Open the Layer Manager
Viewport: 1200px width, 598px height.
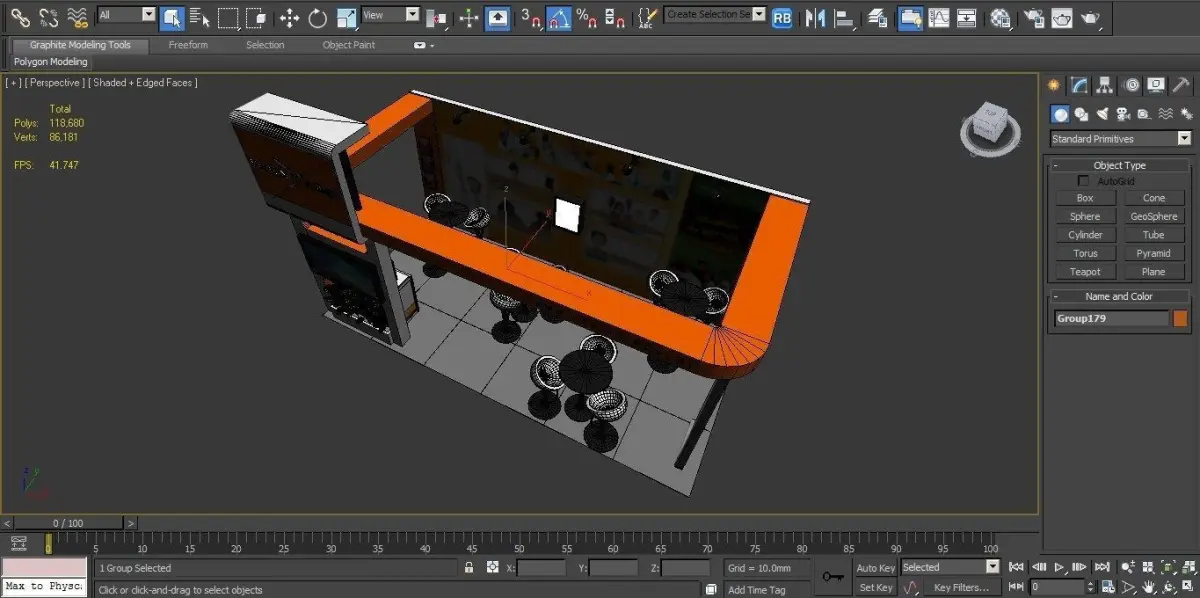877,17
